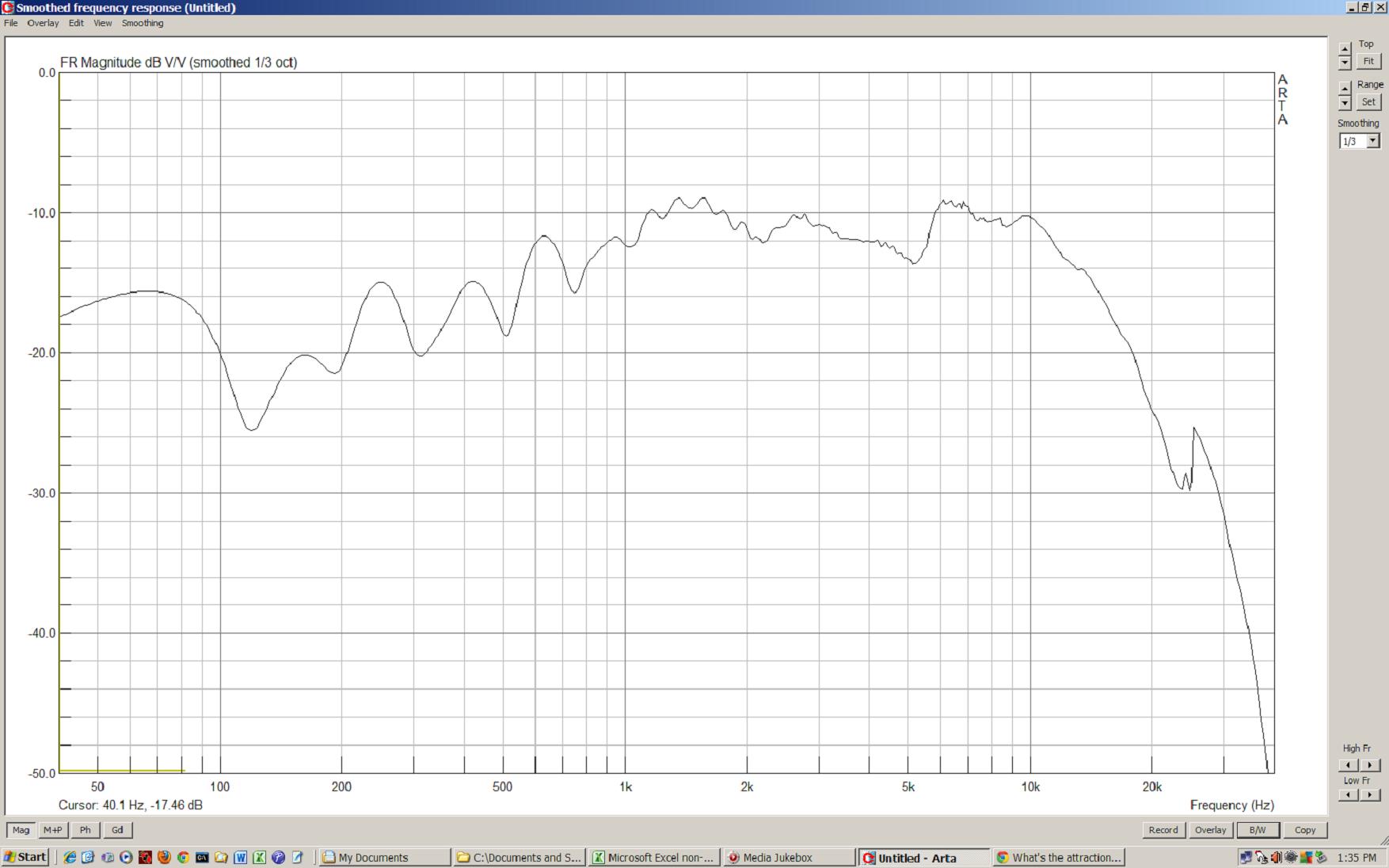
Task: Click the Record button
Action: click(1163, 830)
